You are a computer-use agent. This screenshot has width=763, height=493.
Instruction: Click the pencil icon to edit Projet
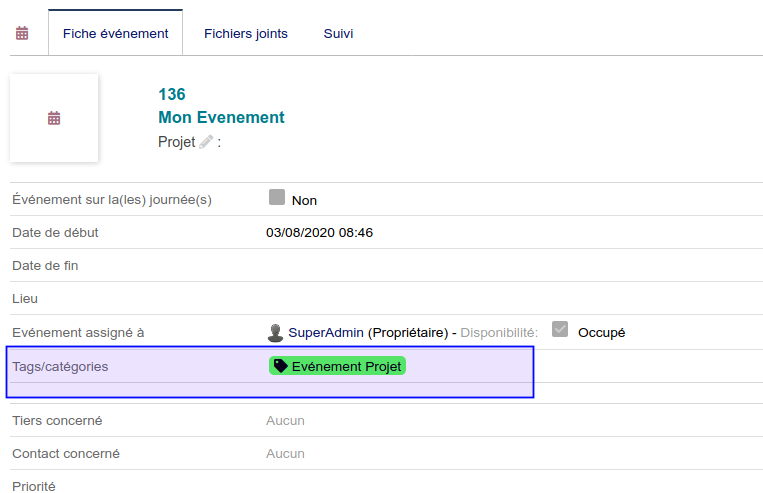[x=206, y=142]
